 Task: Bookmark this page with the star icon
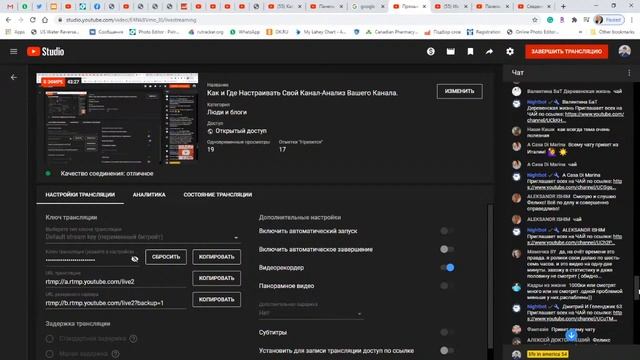click(x=535, y=20)
